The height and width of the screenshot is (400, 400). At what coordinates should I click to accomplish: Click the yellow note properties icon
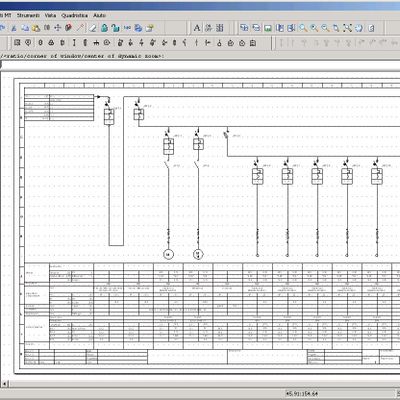pos(150,28)
